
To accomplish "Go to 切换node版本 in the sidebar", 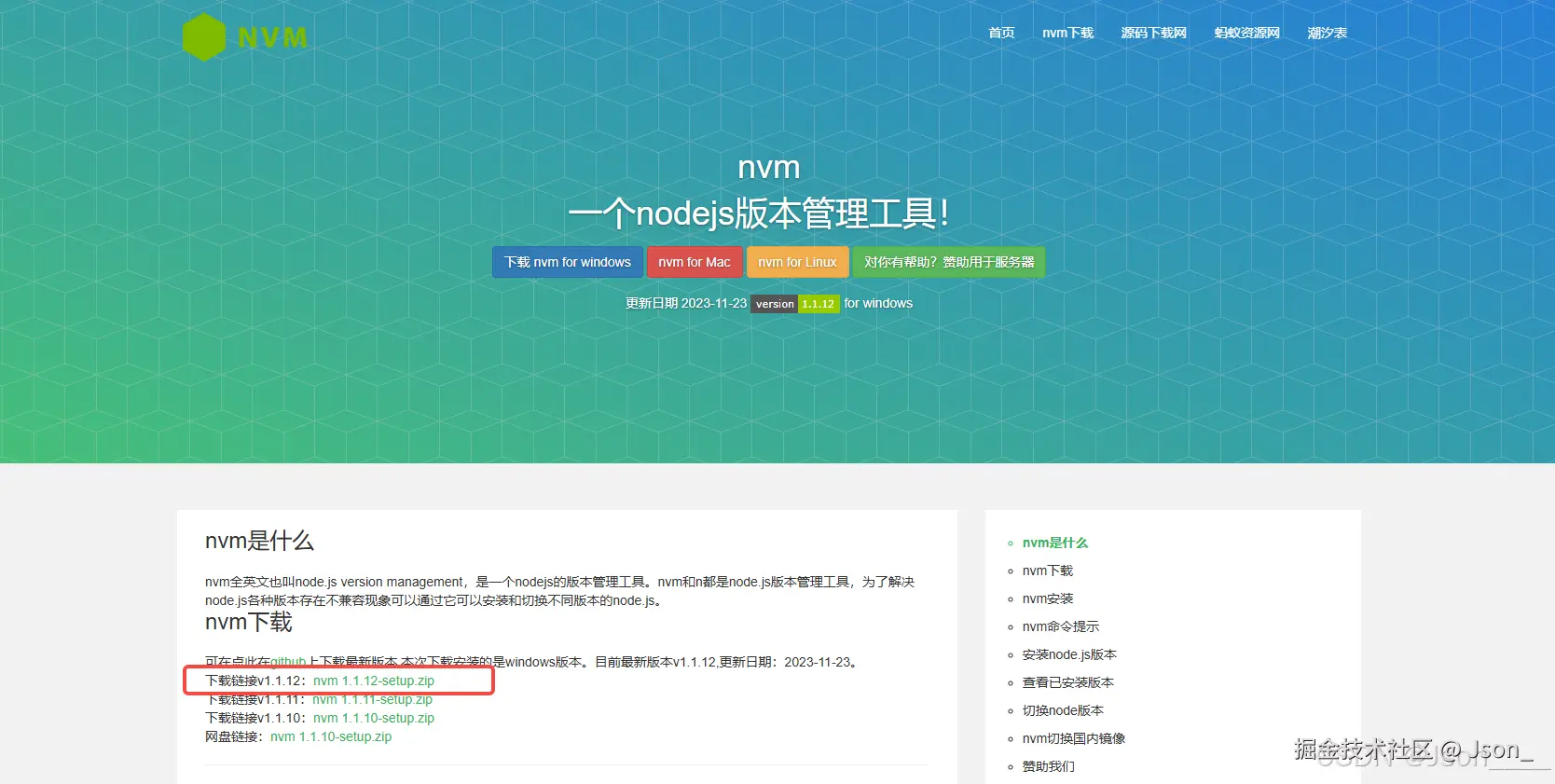I will coord(1063,710).
